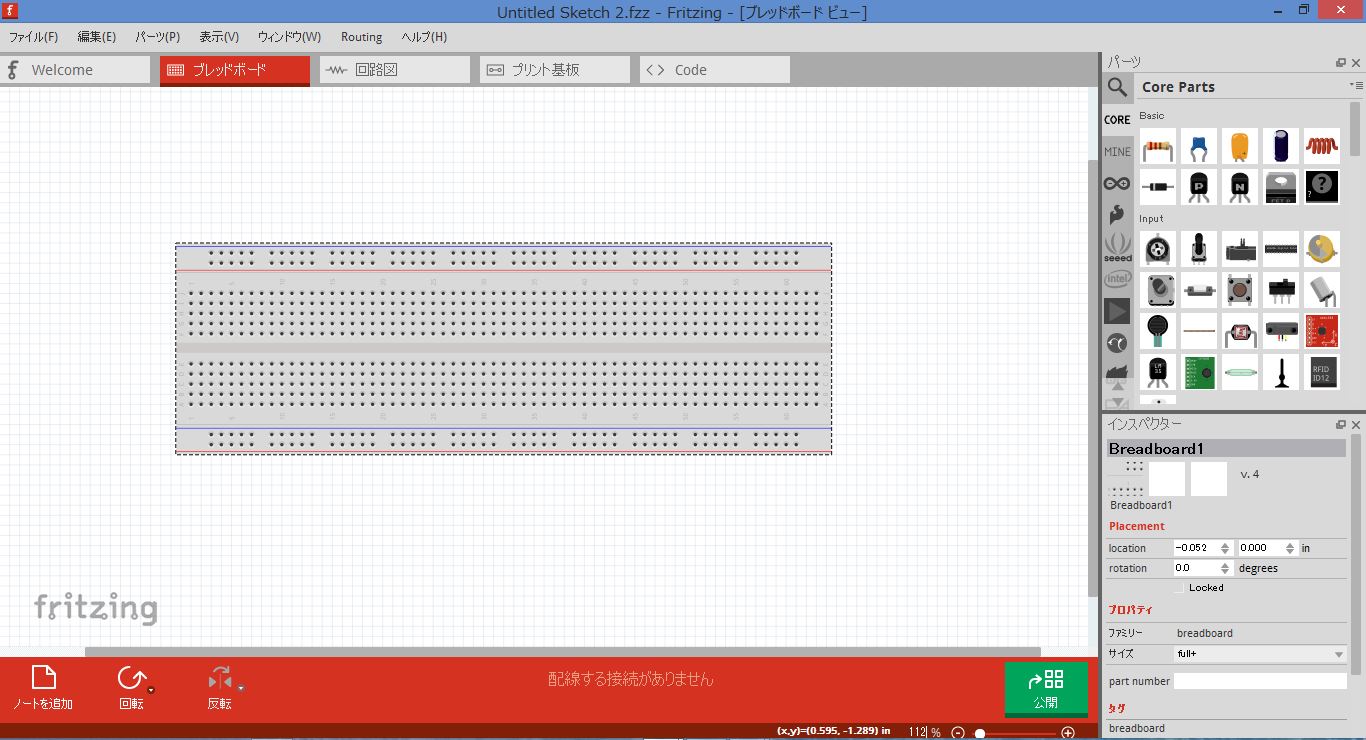Select the rotary potentiometer with shaft
This screenshot has height=740, width=1366.
1199,249
